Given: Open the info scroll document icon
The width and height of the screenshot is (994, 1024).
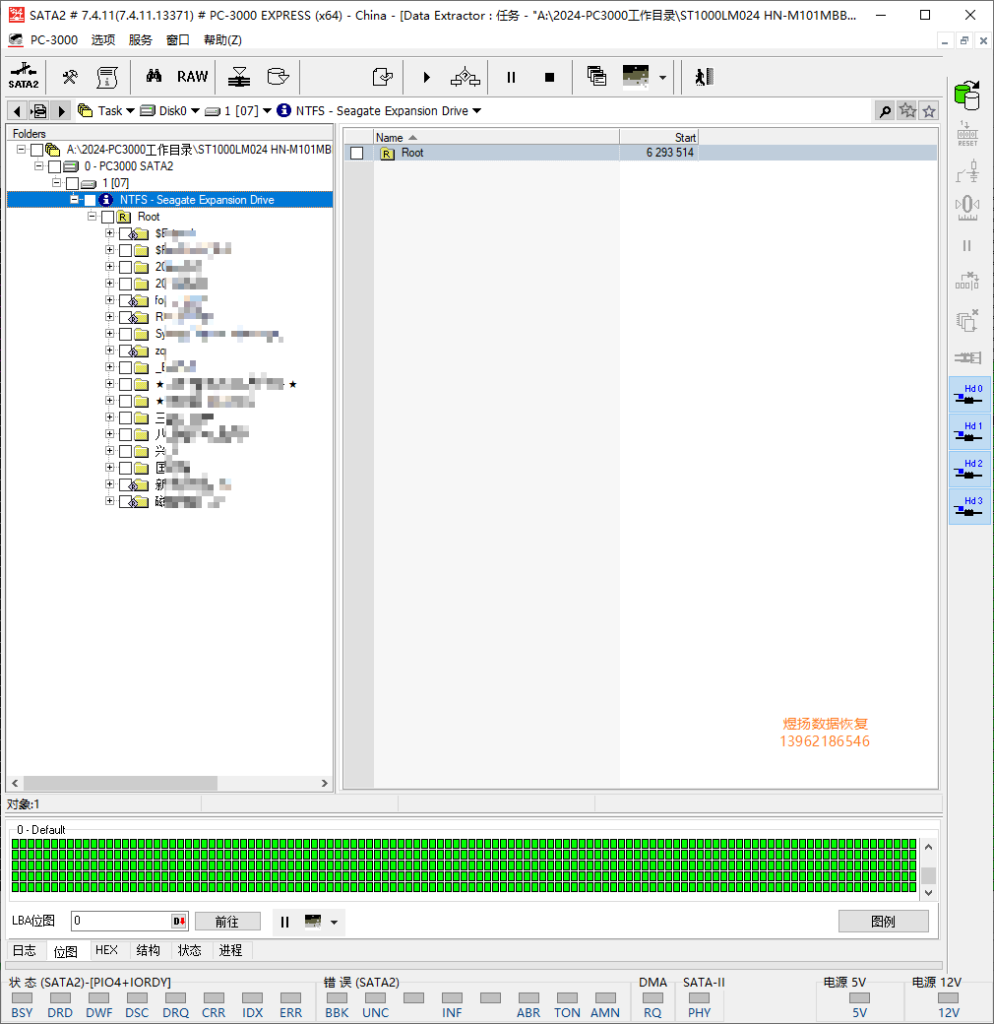Looking at the screenshot, I should (107, 77).
